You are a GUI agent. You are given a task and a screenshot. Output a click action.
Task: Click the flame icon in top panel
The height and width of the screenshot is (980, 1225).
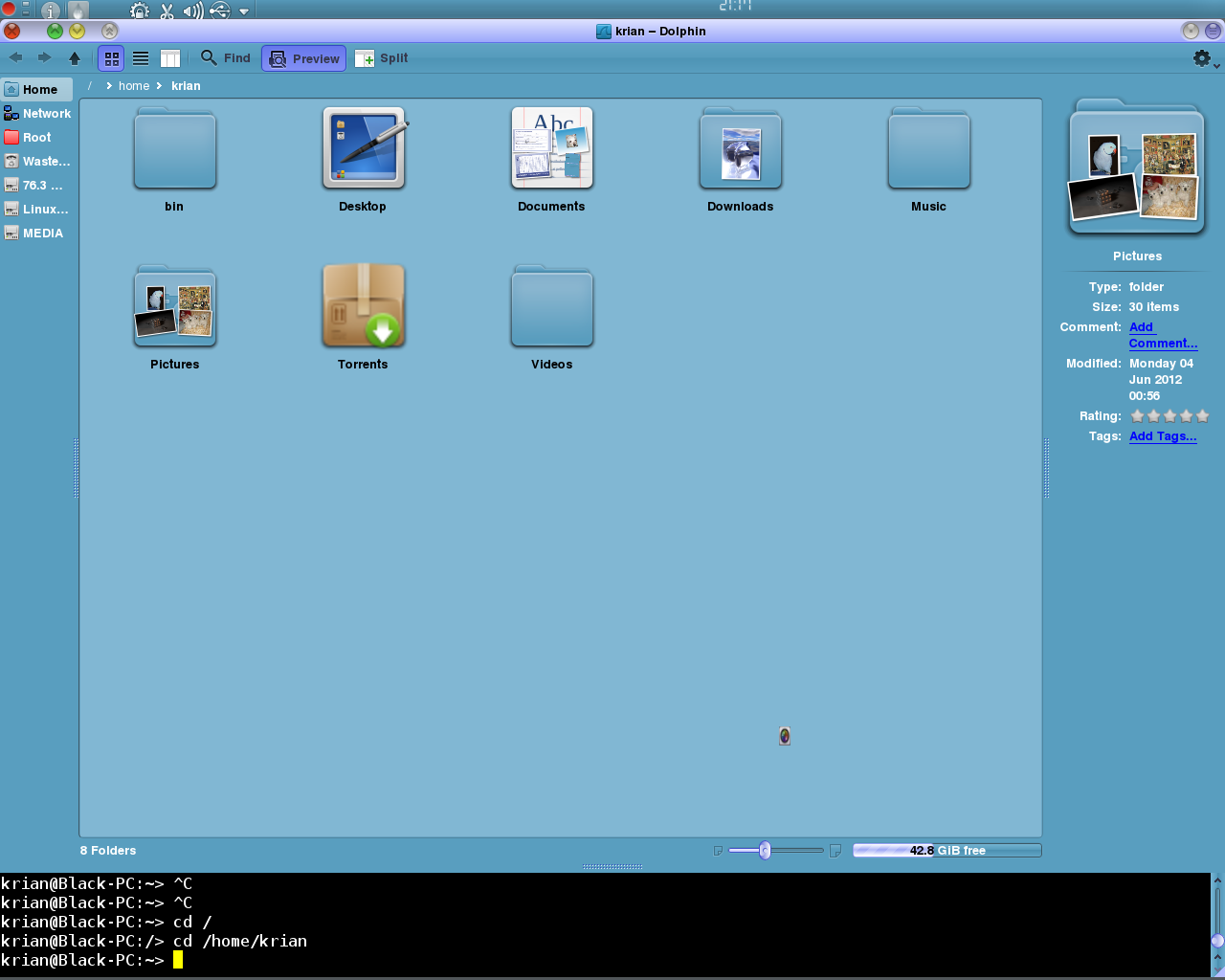(x=78, y=11)
